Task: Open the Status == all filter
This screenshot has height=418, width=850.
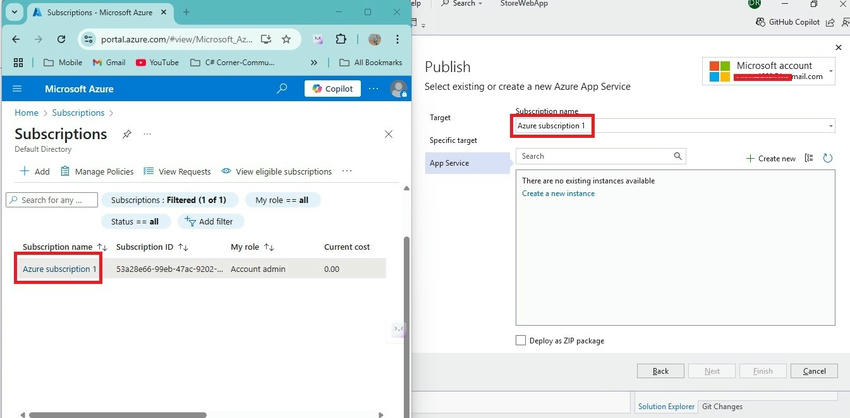Action: [136, 221]
